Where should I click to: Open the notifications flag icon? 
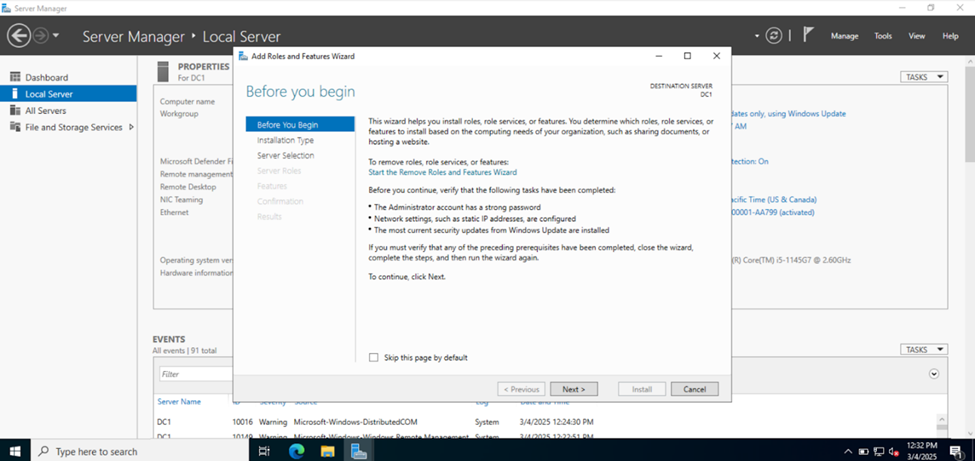(x=808, y=35)
